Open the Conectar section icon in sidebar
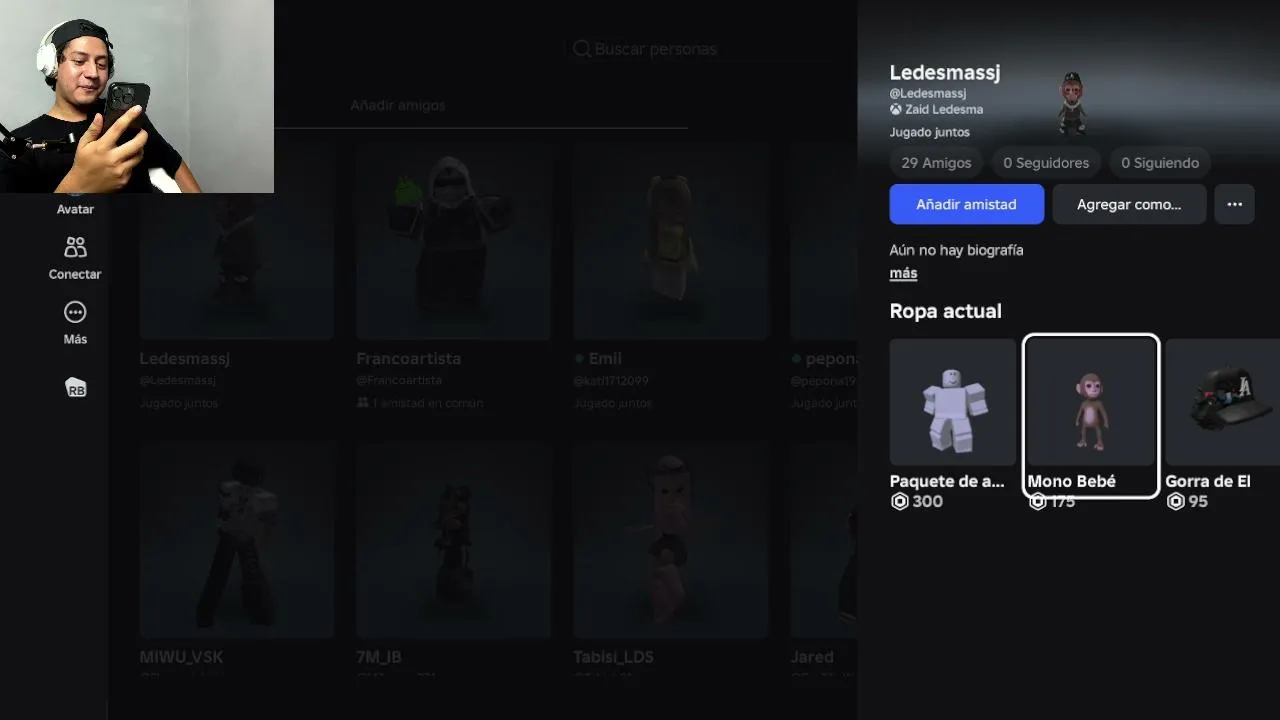Image resolution: width=1280 pixels, height=720 pixels. [75, 247]
